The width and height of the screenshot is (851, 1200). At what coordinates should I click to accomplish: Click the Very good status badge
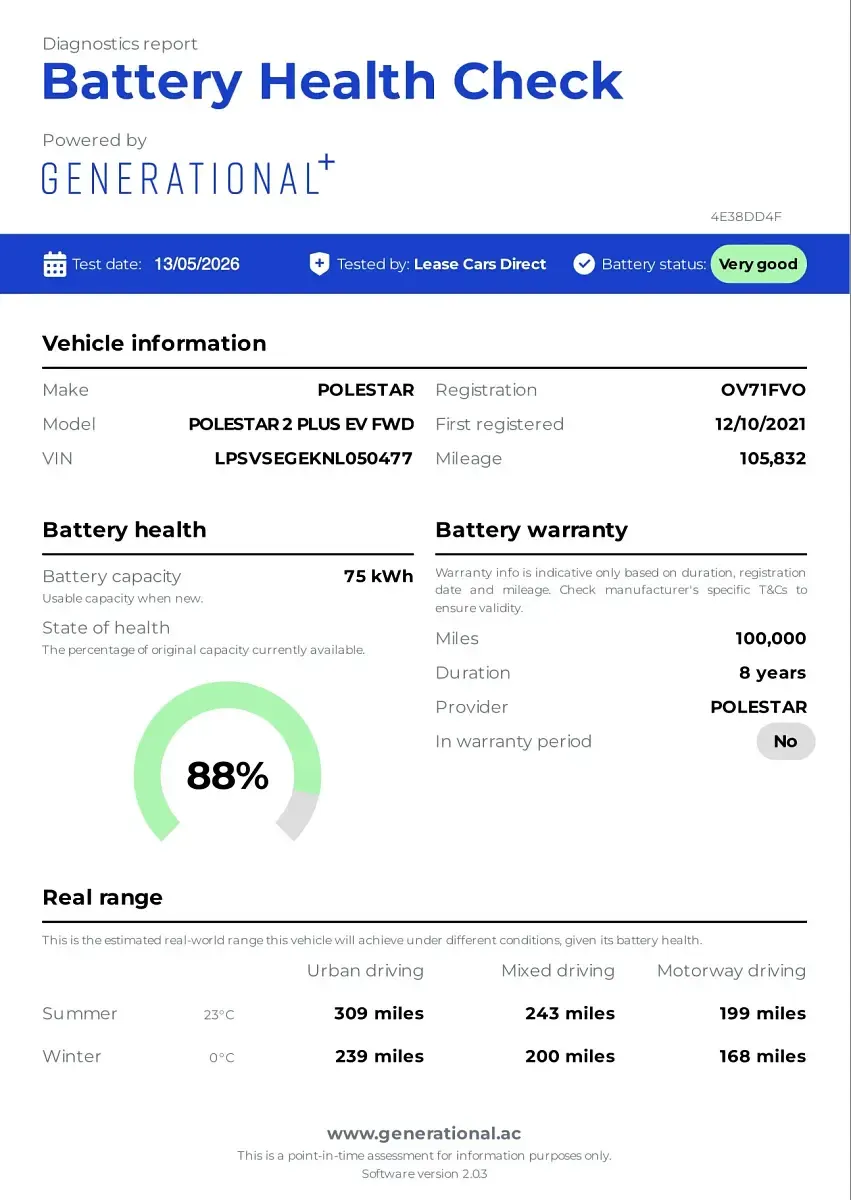pyautogui.click(x=758, y=264)
